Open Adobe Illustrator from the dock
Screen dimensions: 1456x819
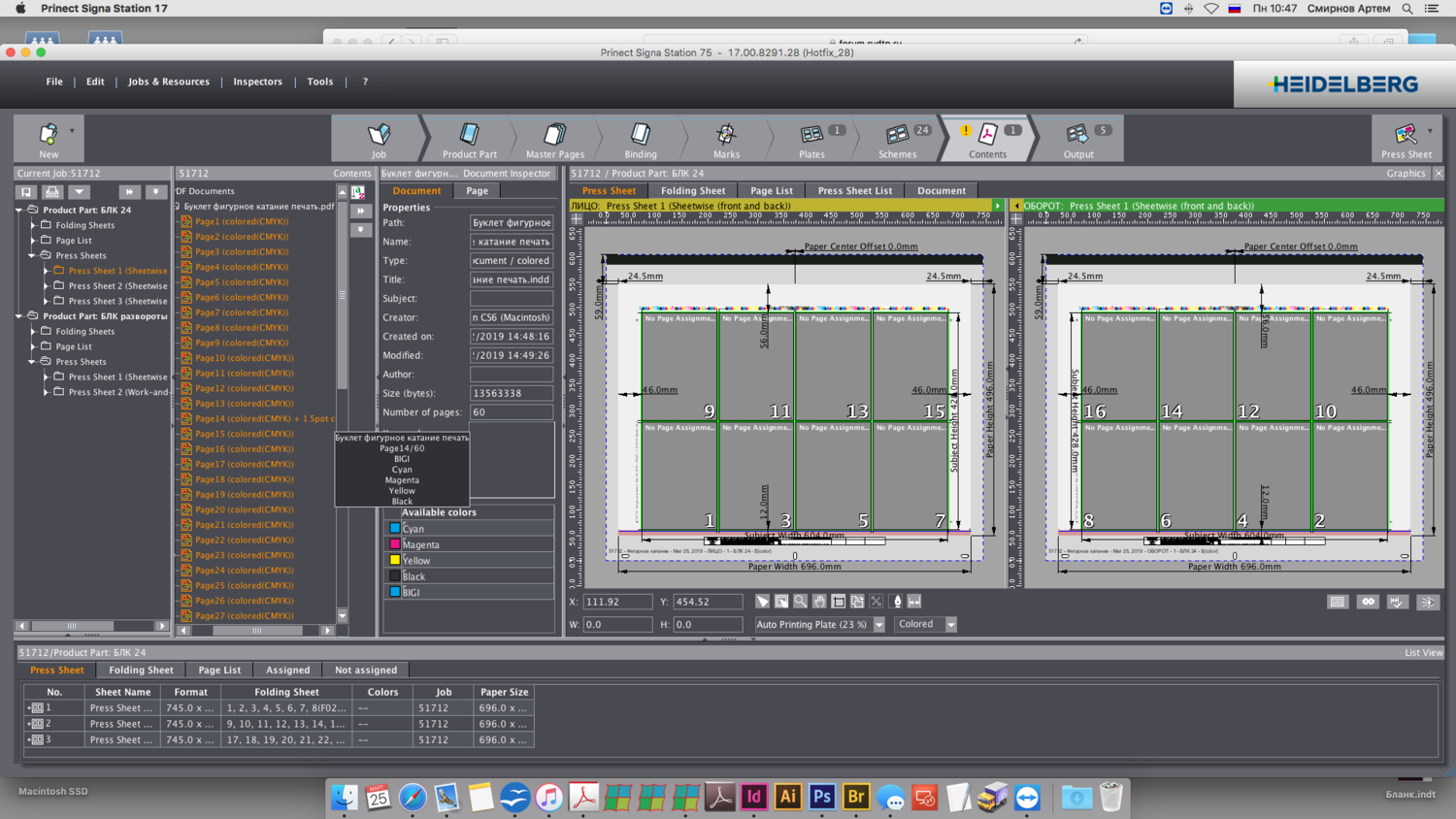[x=787, y=797]
